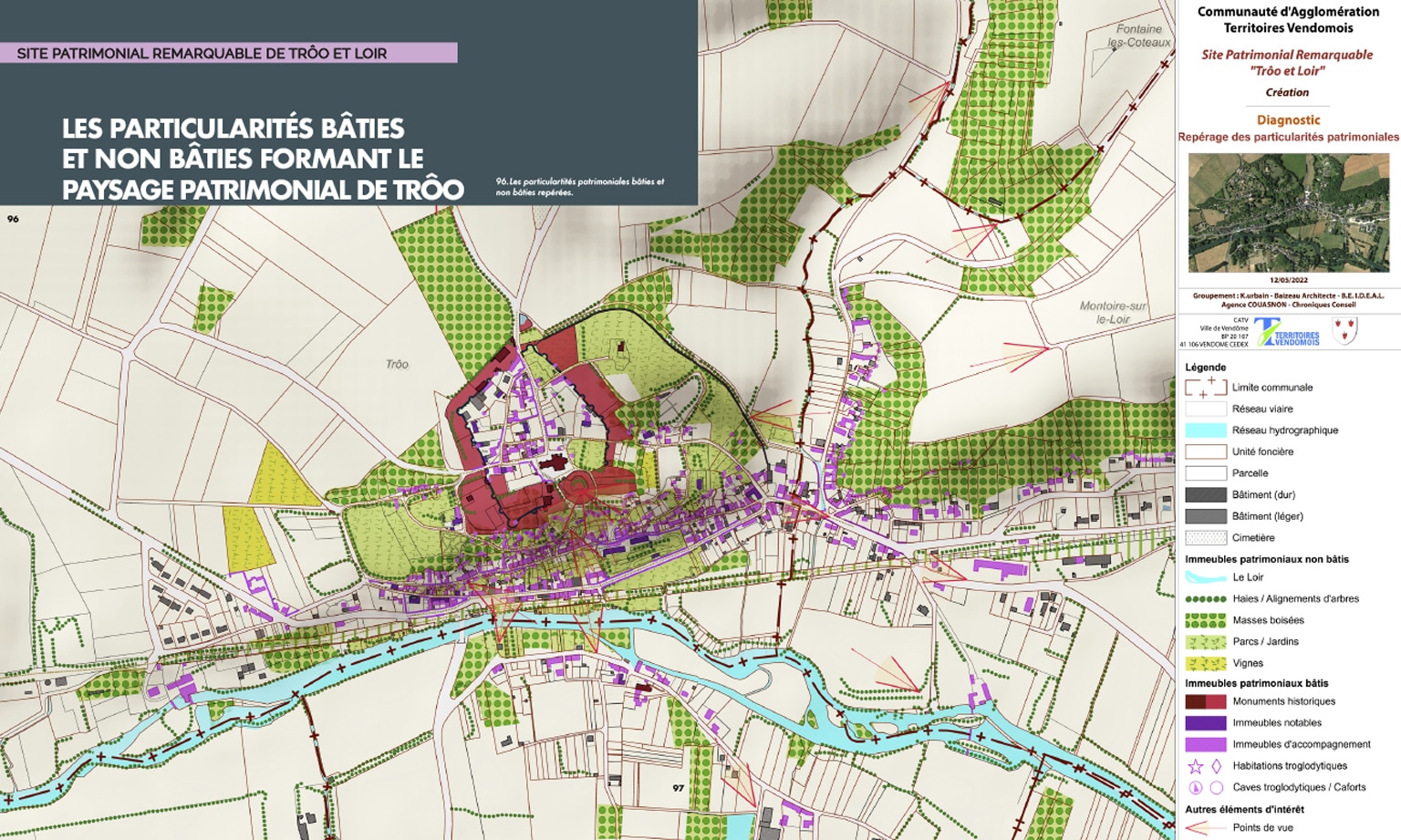Click the 'Limite communale' legend label
This screenshot has width=1401, height=840.
point(1272,388)
